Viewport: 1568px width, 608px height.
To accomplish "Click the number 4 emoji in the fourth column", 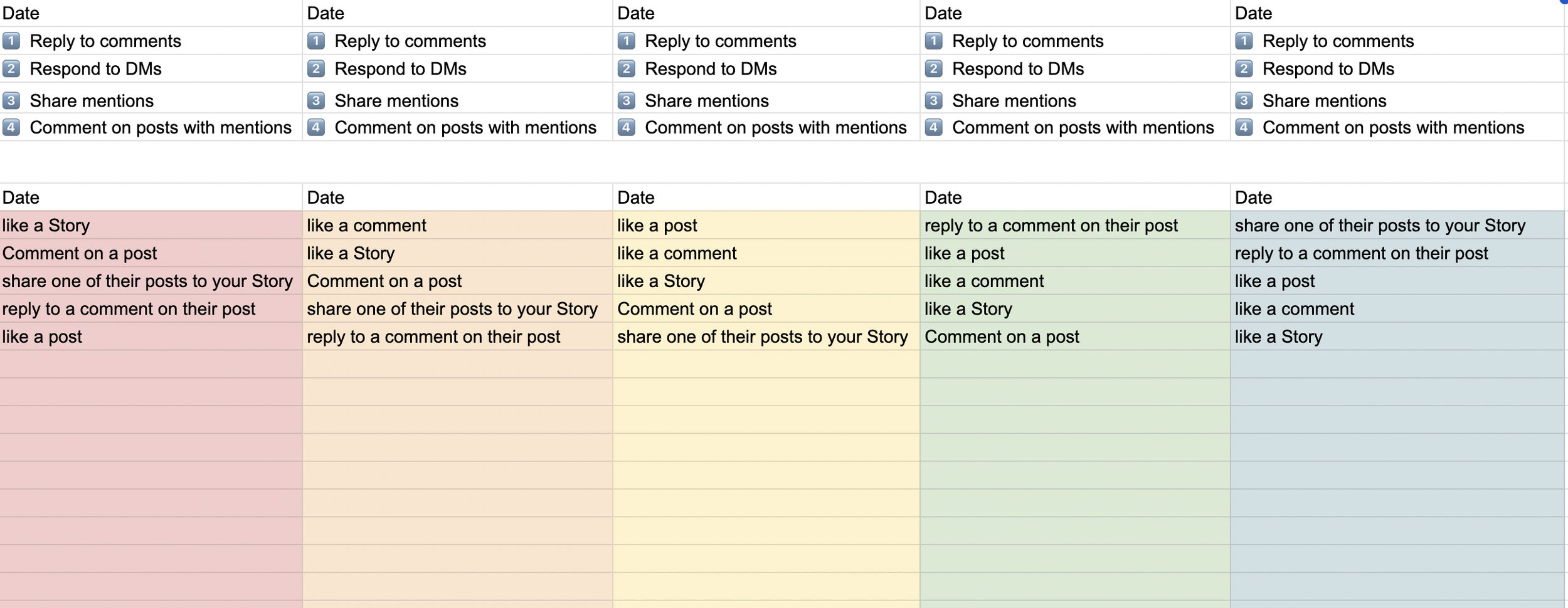I will click(934, 127).
